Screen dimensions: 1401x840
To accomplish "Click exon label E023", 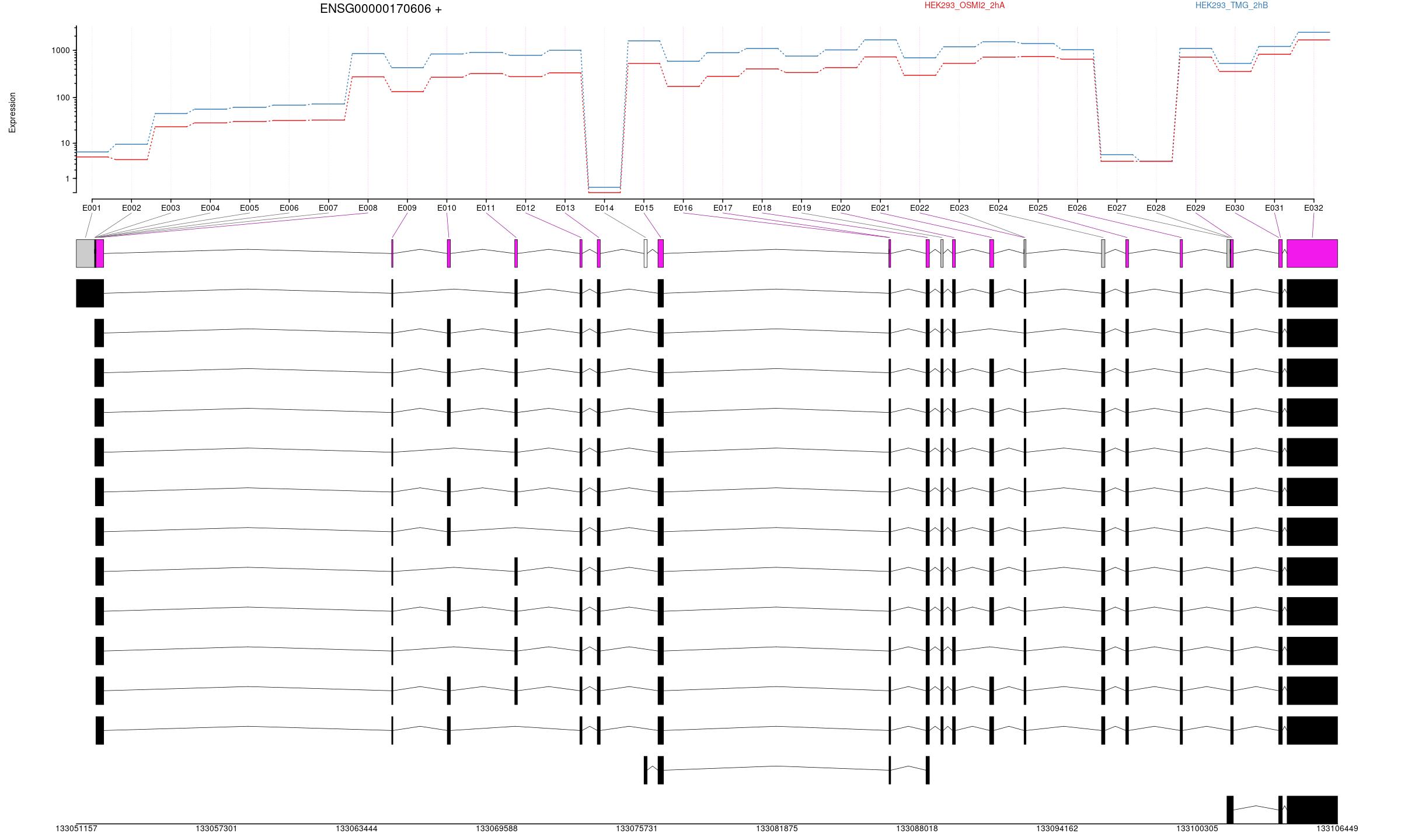I will tap(959, 208).
